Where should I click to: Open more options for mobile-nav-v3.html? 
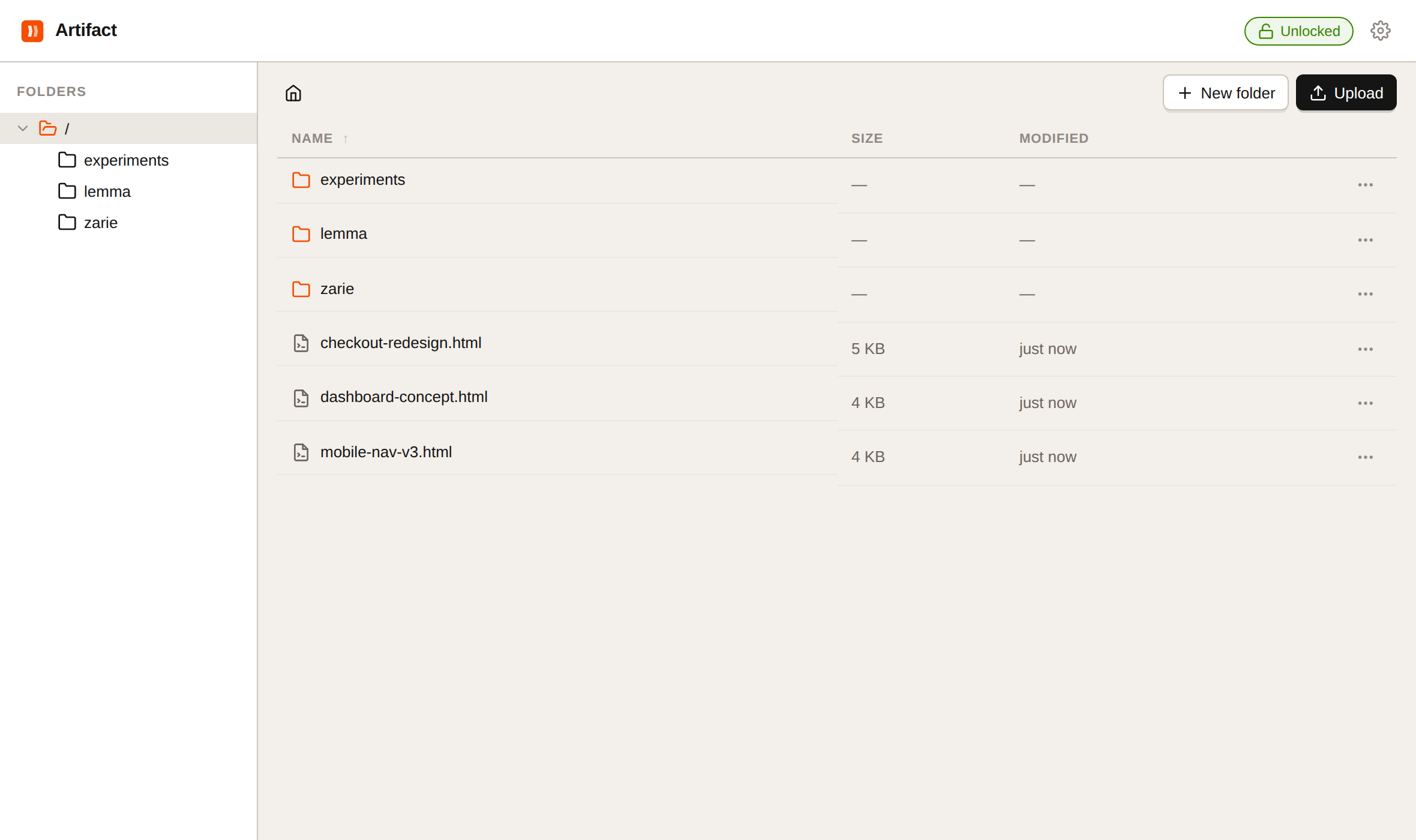tap(1366, 457)
